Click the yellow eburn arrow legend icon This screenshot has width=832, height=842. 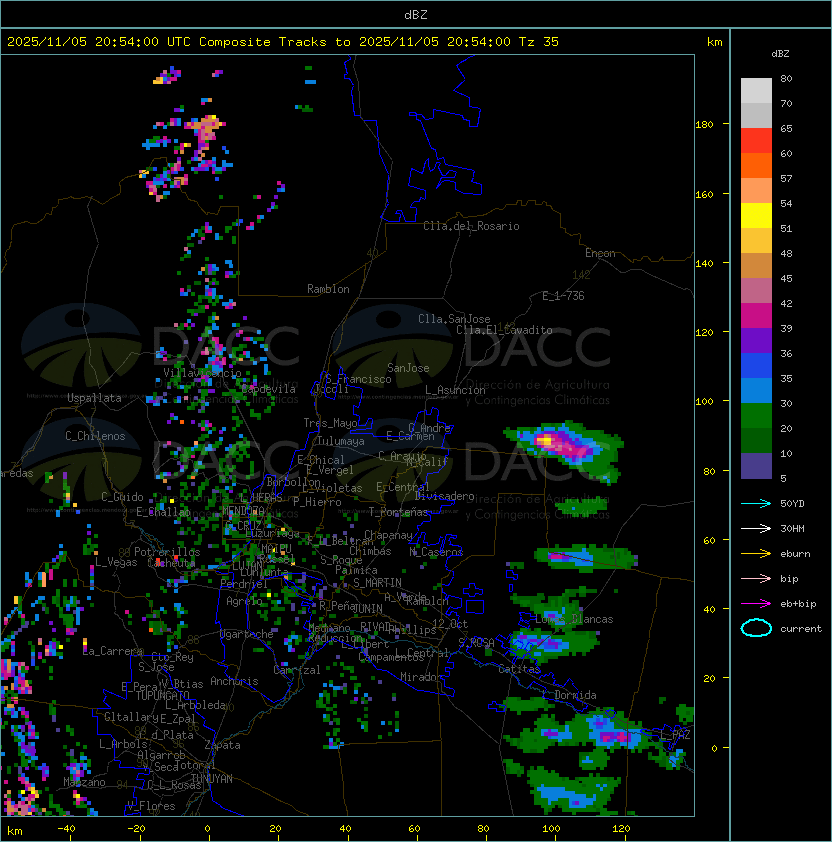click(x=756, y=554)
